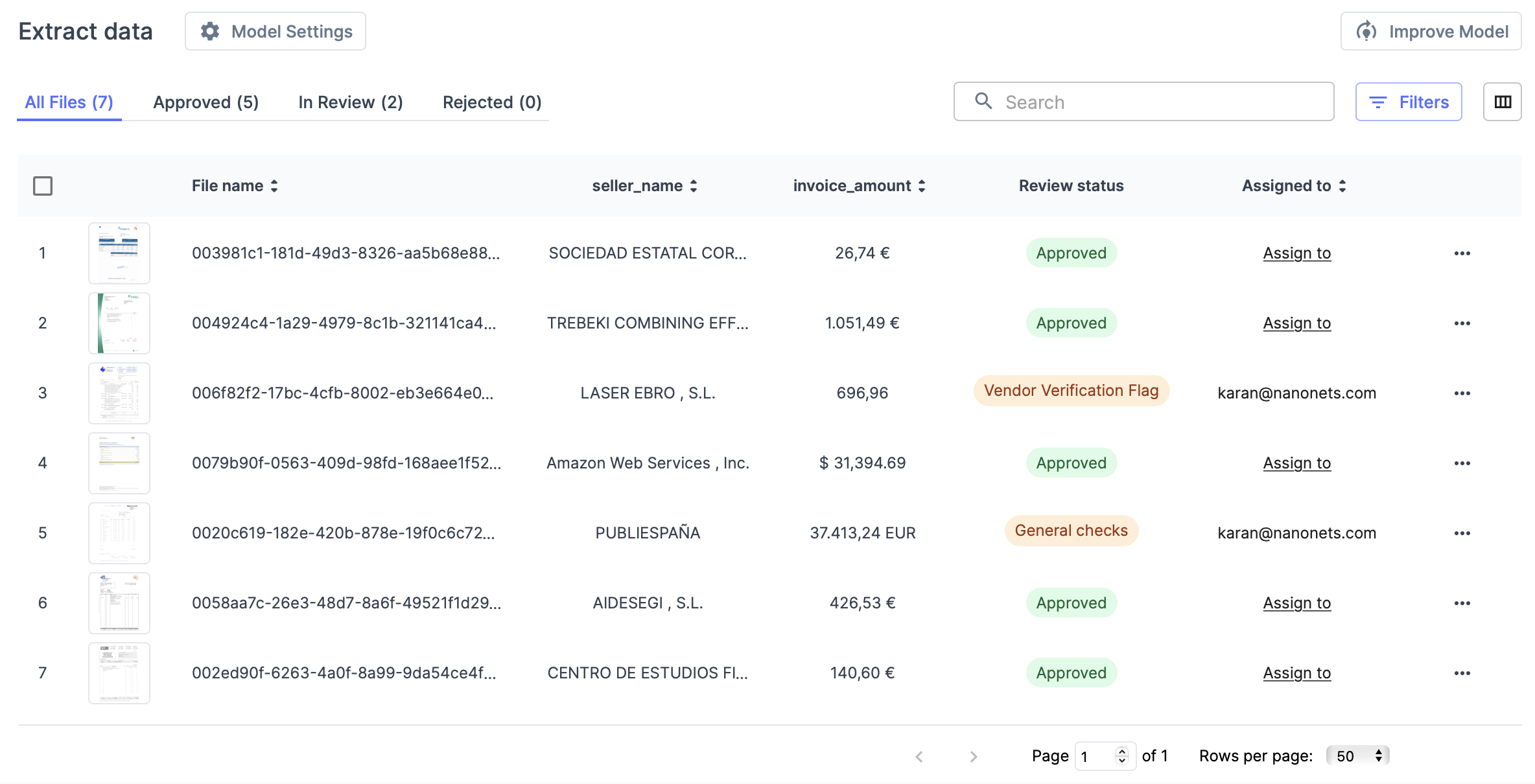The height and width of the screenshot is (784, 1535).
Task: Open more options for LASER EBRO row
Action: 1462,393
